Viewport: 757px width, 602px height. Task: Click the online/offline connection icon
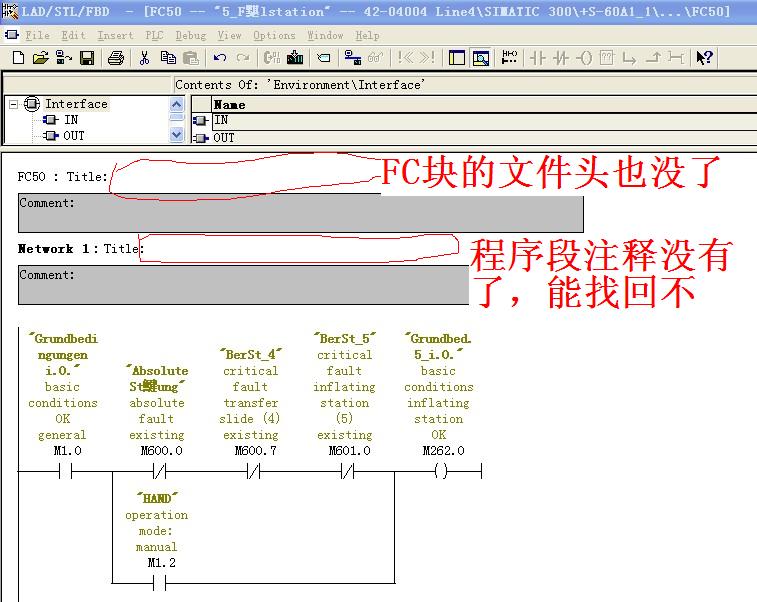click(x=353, y=58)
